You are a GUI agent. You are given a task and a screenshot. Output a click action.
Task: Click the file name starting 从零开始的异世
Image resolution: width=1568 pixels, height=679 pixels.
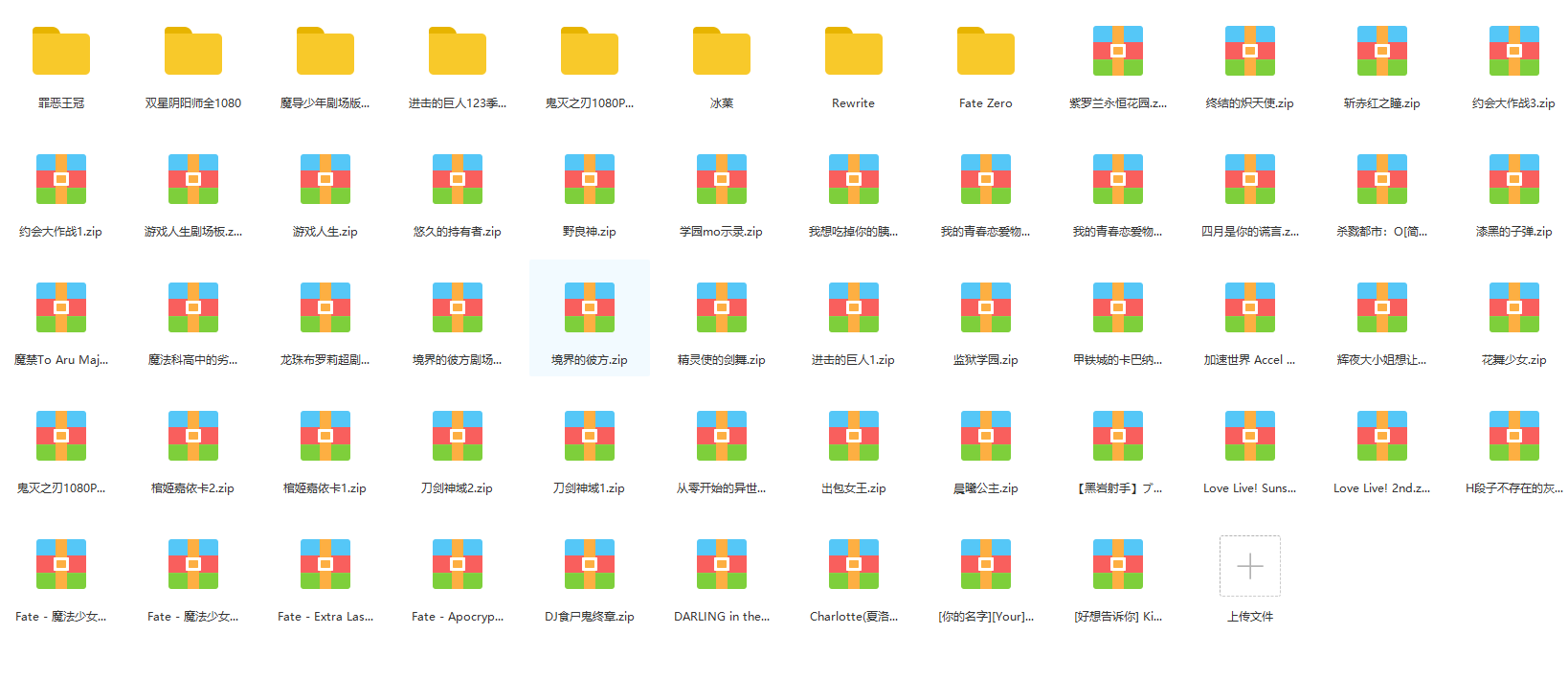(x=722, y=488)
